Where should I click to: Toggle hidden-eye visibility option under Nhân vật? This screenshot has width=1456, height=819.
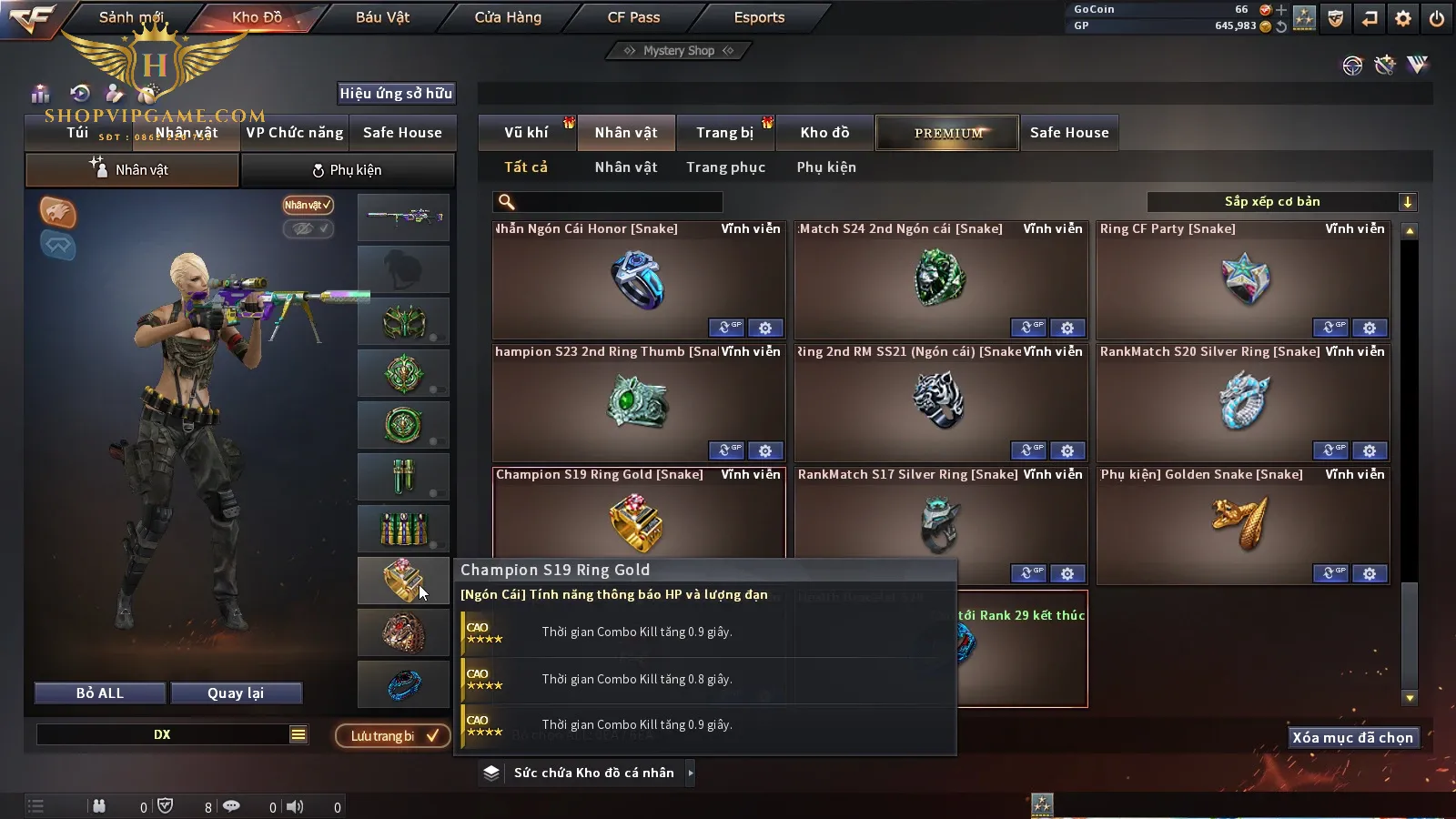pyautogui.click(x=308, y=228)
